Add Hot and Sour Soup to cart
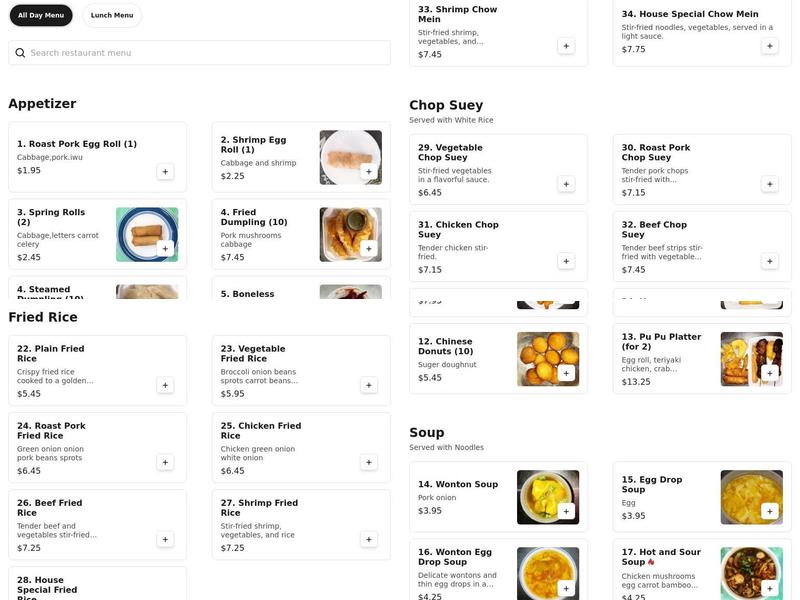The width and height of the screenshot is (800, 600). [769, 588]
